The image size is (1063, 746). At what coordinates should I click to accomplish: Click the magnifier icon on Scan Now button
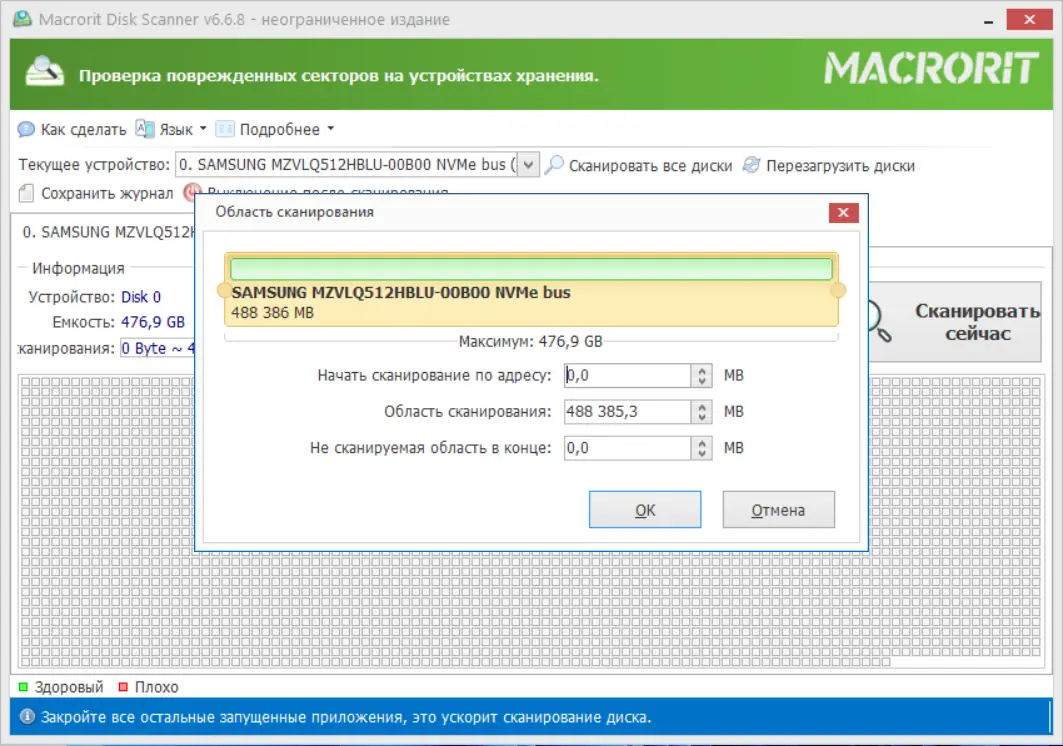(x=880, y=323)
